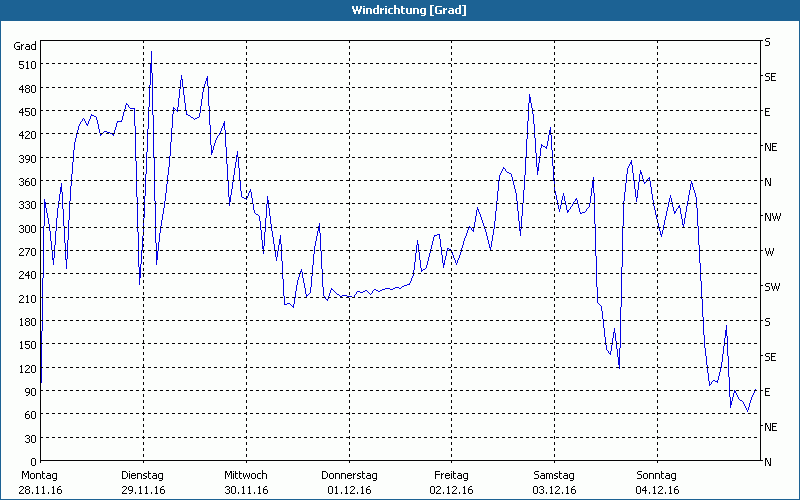Select the 'Dienstag' day label
Viewport: 800px width, 500px height.
pyautogui.click(x=142, y=476)
